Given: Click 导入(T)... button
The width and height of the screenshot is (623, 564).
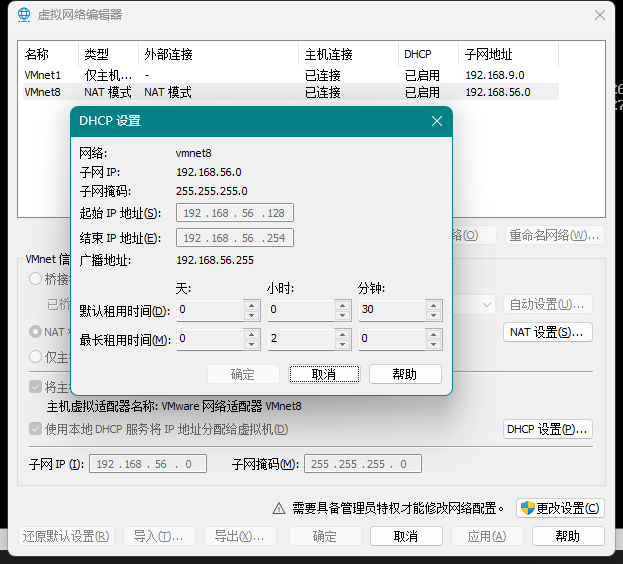Looking at the screenshot, I should tap(159, 536).
